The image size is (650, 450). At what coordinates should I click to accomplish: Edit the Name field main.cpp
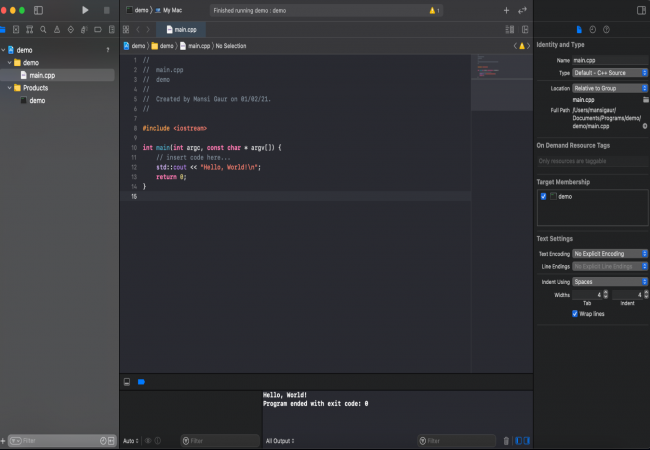pyautogui.click(x=610, y=60)
